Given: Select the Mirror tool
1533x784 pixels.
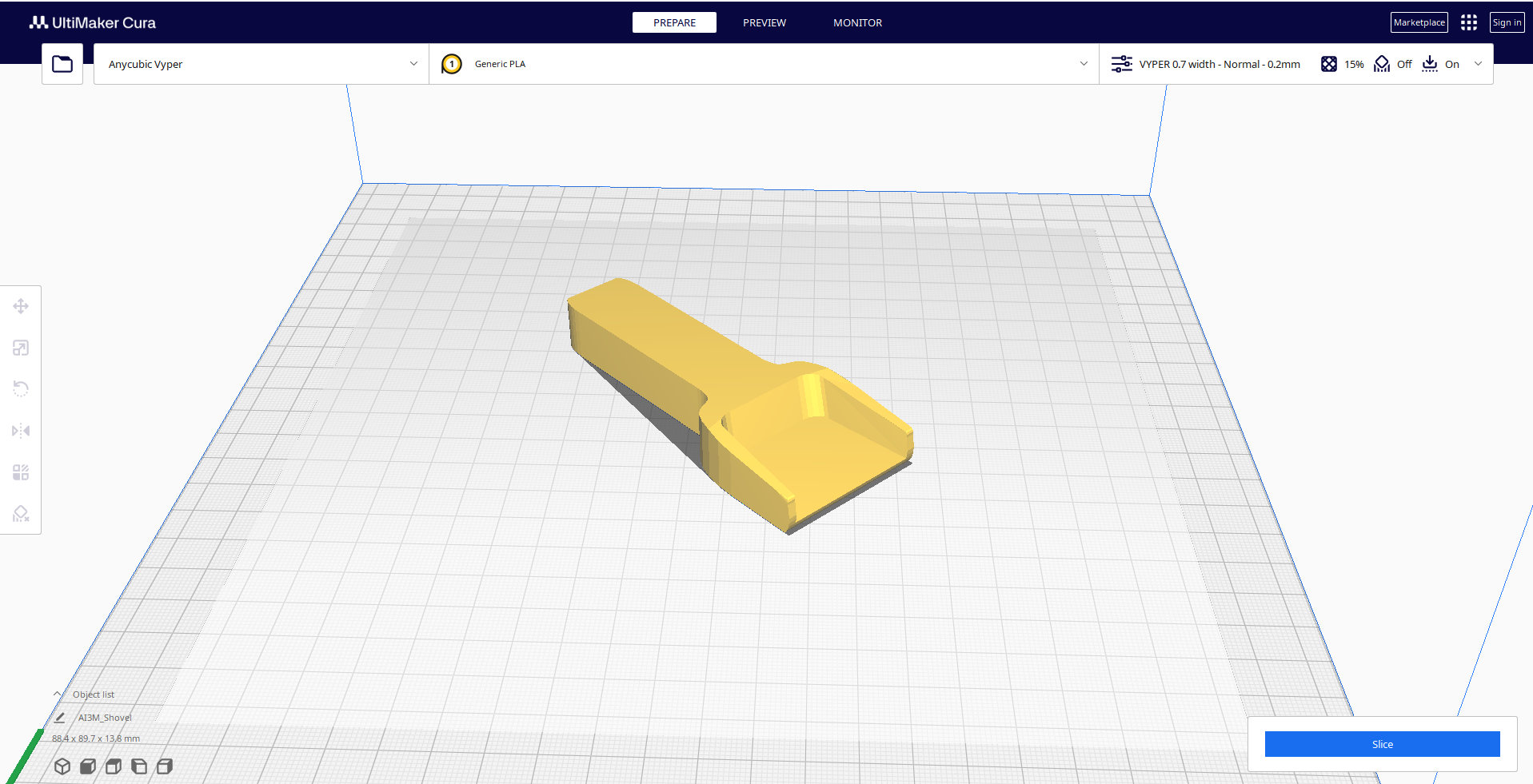Looking at the screenshot, I should (x=21, y=431).
